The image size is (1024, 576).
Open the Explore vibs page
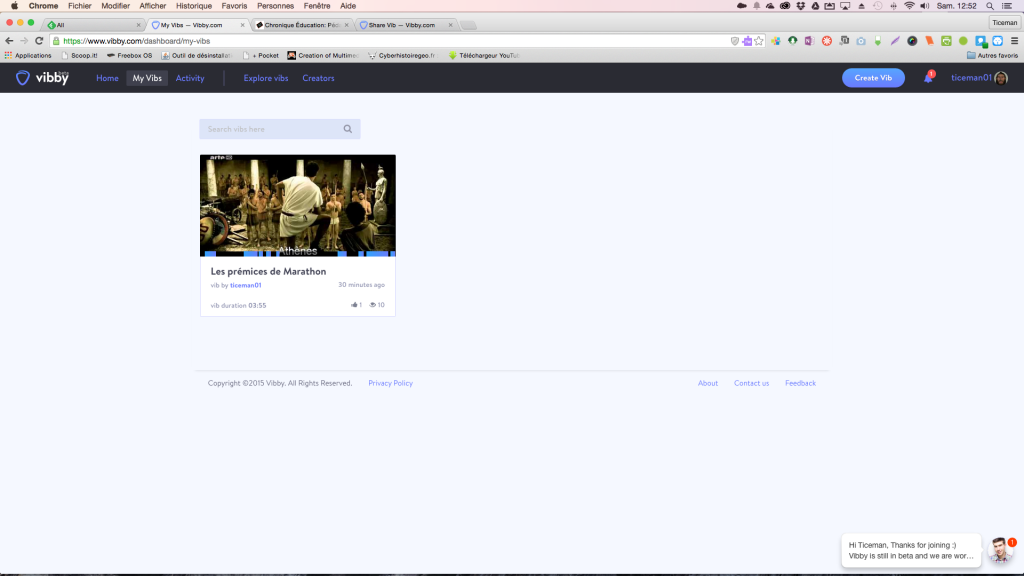266,78
